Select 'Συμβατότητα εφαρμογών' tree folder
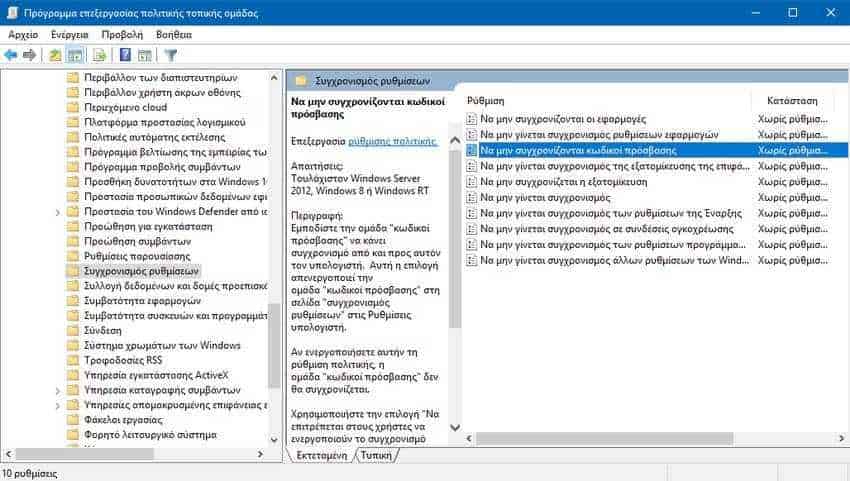The width and height of the screenshot is (850, 481). [x=142, y=300]
